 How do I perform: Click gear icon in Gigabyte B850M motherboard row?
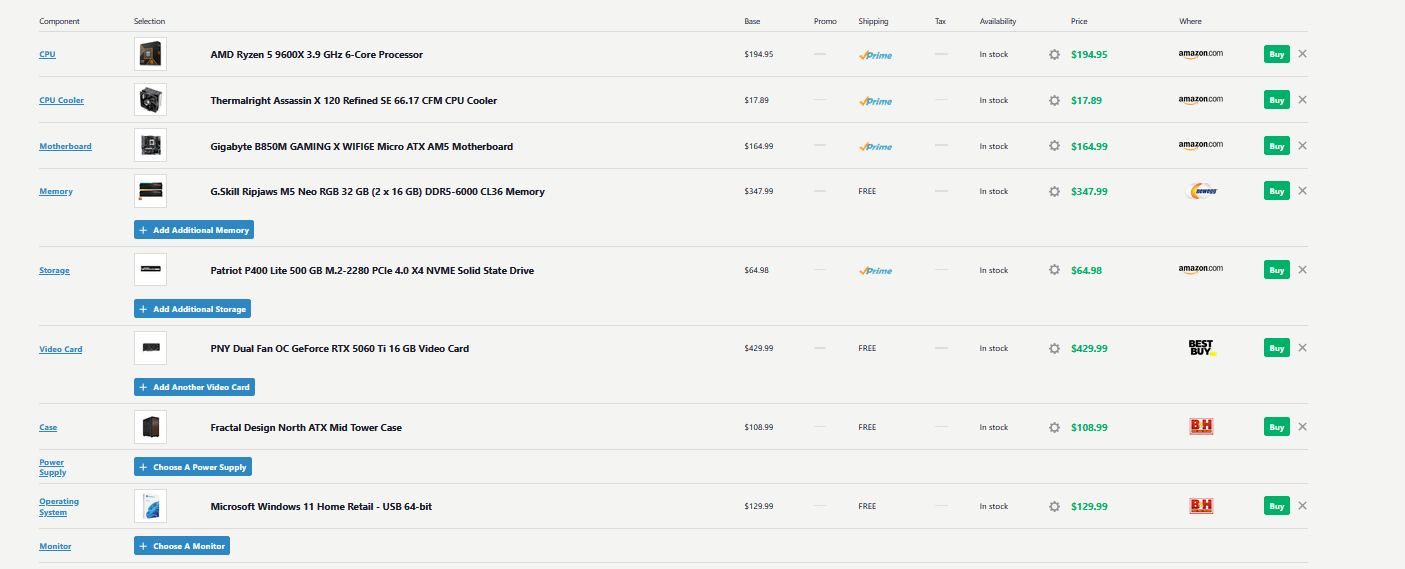point(1054,146)
